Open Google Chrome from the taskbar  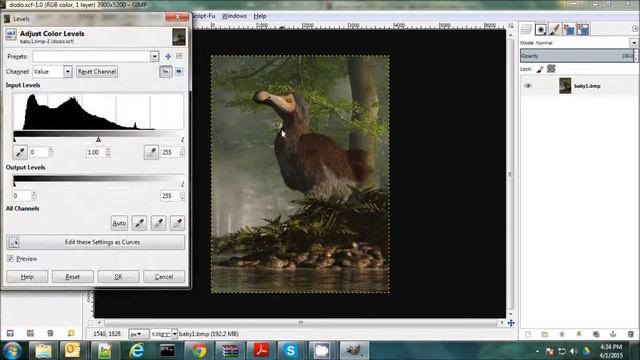[x=199, y=351]
